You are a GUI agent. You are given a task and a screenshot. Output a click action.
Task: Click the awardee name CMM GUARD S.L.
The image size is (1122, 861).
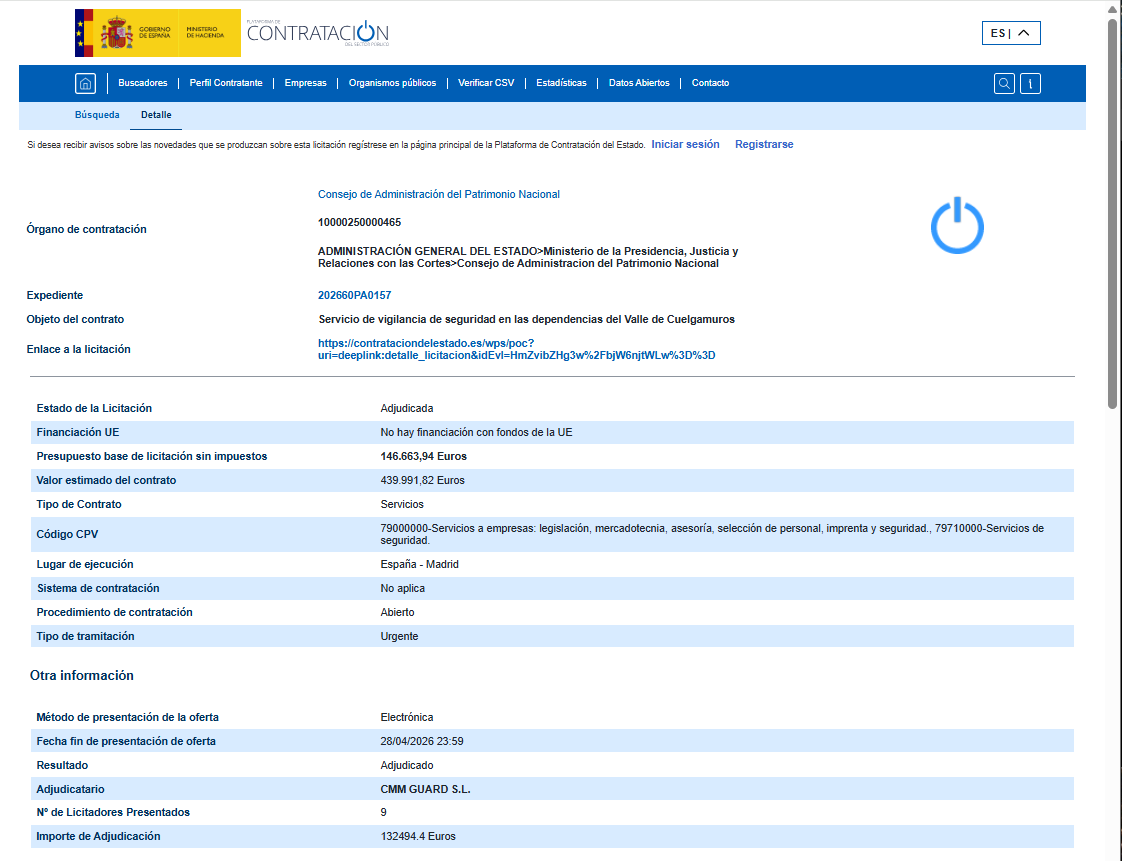coord(425,789)
